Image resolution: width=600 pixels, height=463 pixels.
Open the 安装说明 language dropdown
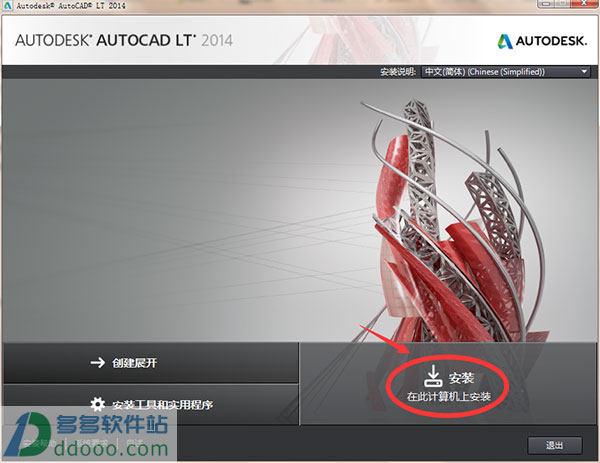pyautogui.click(x=505, y=72)
